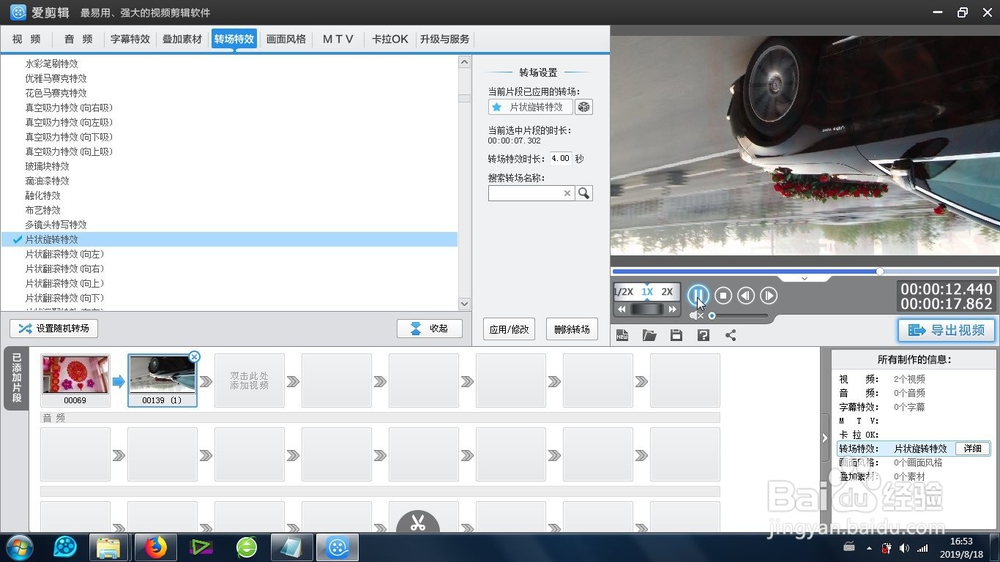Step forward one frame in preview
1000x562 pixels.
click(768, 295)
